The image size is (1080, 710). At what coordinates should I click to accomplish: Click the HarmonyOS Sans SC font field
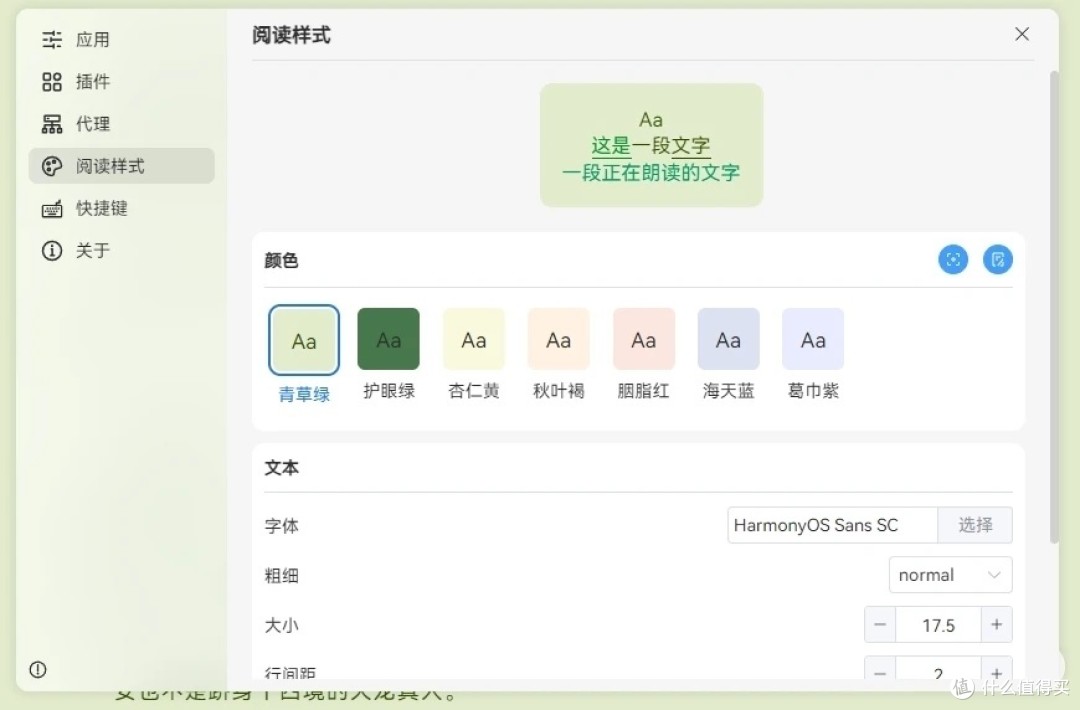832,525
